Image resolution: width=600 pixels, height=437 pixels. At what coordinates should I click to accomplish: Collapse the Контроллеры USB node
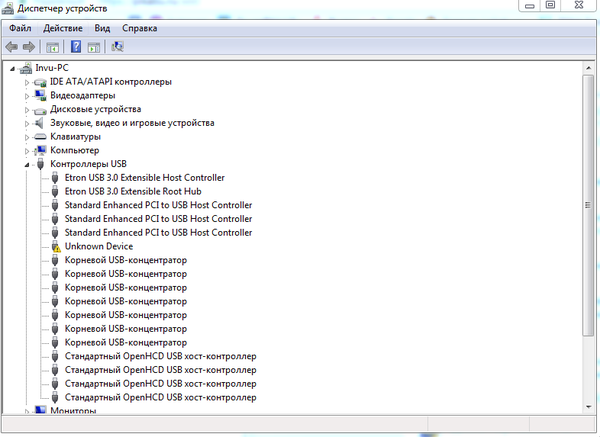pyautogui.click(x=27, y=165)
